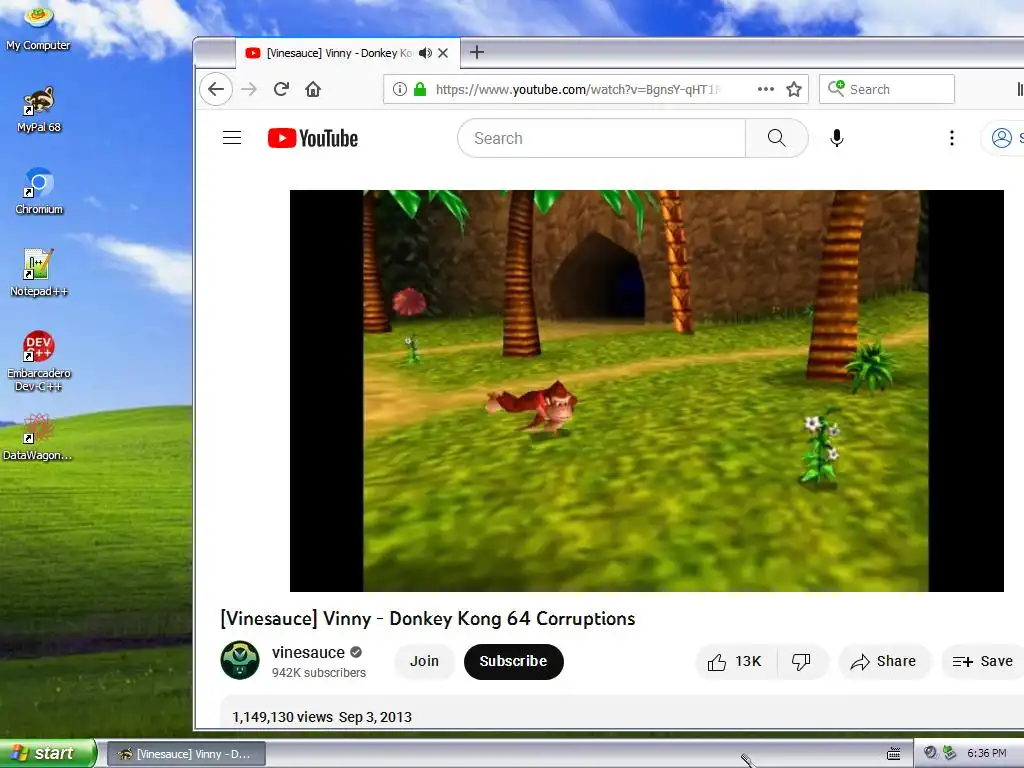Open YouTube guide hamburger menu
Image resolution: width=1024 pixels, height=768 pixels.
coord(232,138)
